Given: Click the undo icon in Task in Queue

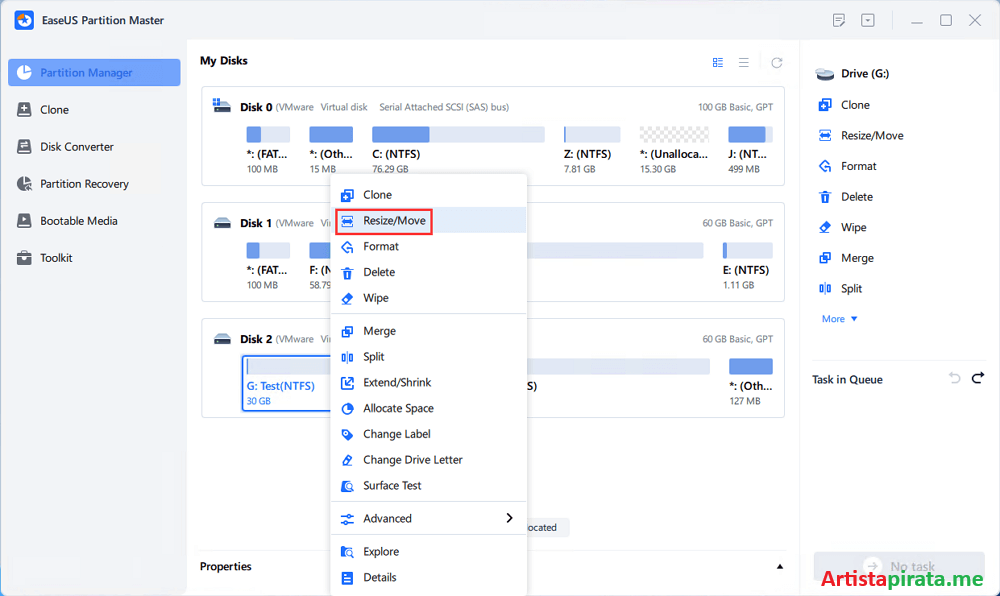Looking at the screenshot, I should [x=952, y=379].
